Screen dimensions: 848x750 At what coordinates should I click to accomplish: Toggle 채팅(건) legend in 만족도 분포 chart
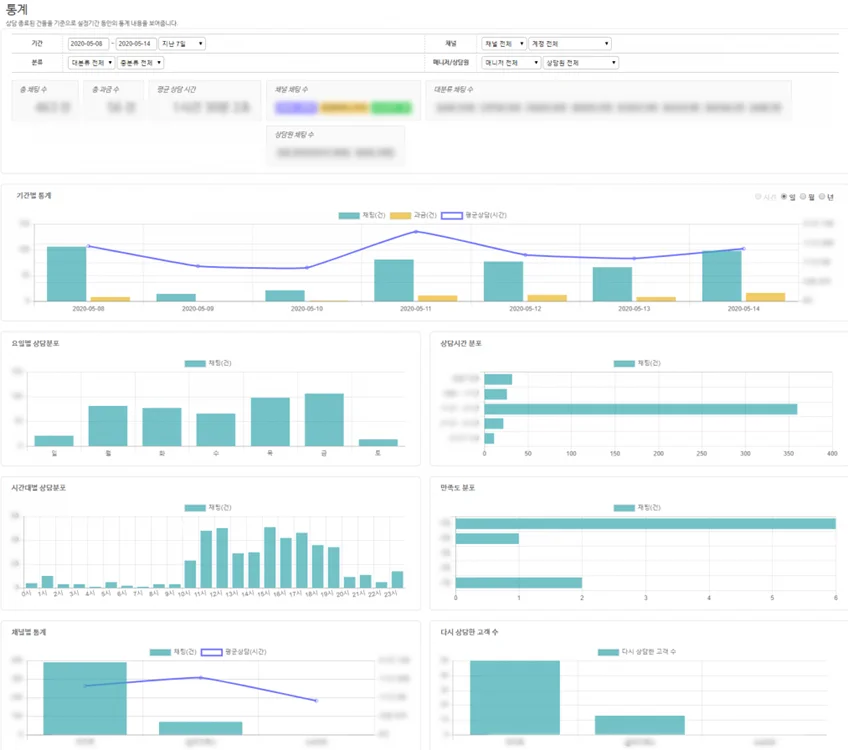tap(636, 507)
